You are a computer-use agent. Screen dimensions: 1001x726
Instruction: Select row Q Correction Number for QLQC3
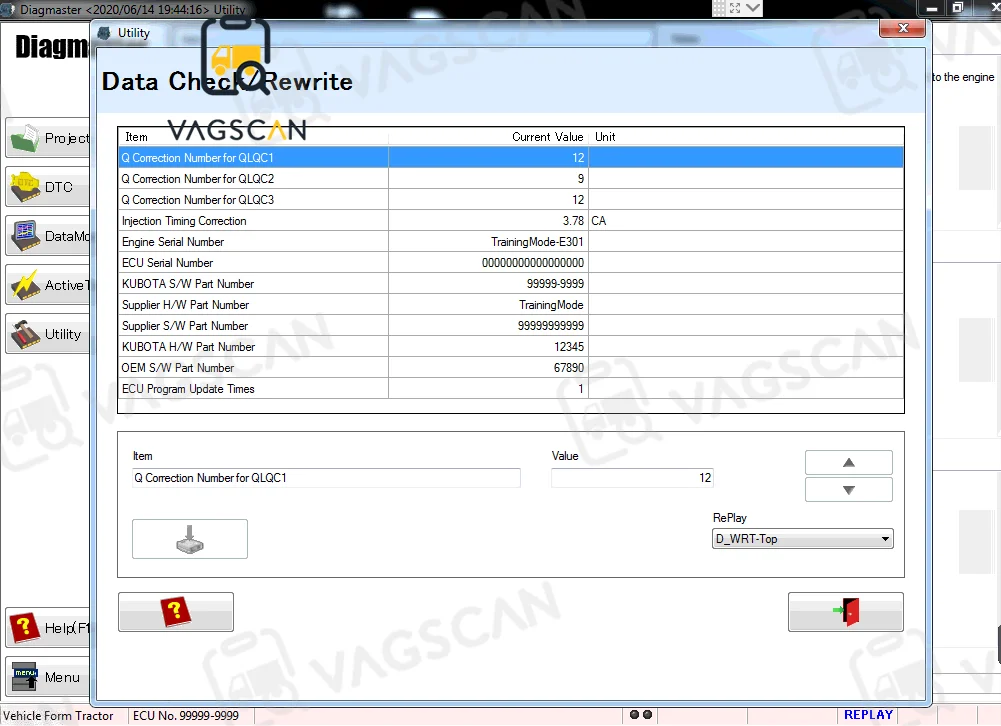(511, 200)
